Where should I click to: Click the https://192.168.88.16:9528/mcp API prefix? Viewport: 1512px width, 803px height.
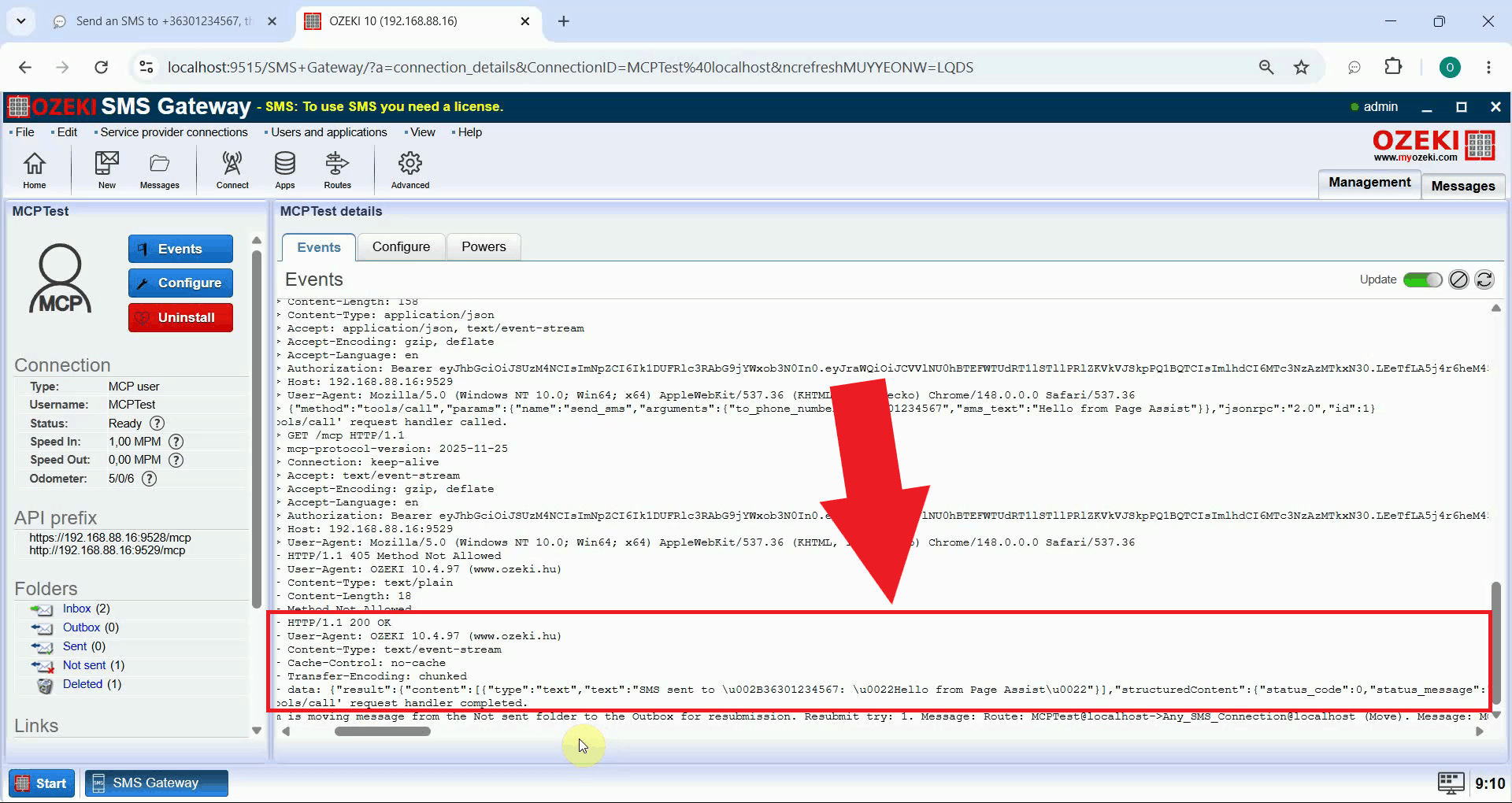click(x=110, y=538)
